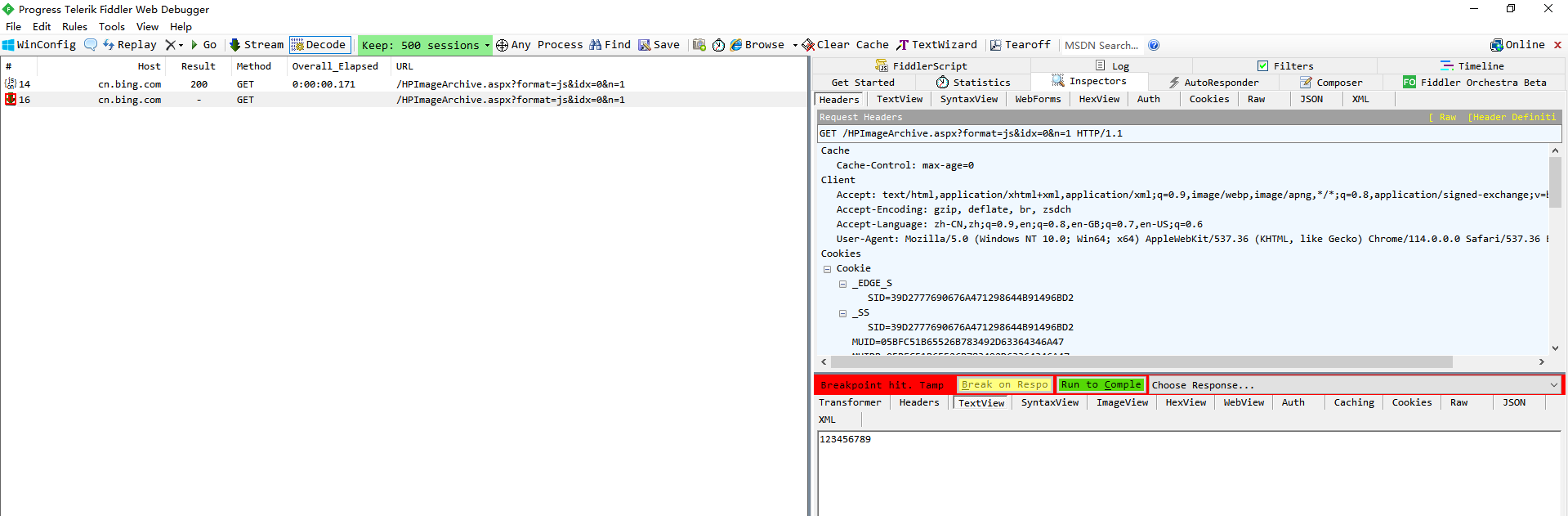1568x516 pixels.
Task: Click the Run to Completion button
Action: click(1101, 385)
